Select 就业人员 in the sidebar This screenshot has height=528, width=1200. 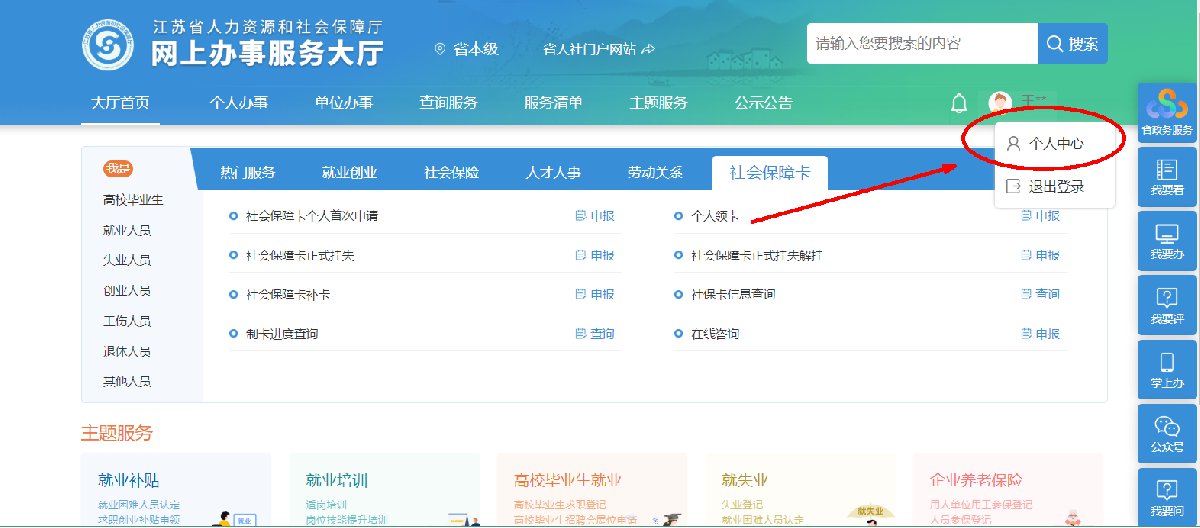point(127,230)
